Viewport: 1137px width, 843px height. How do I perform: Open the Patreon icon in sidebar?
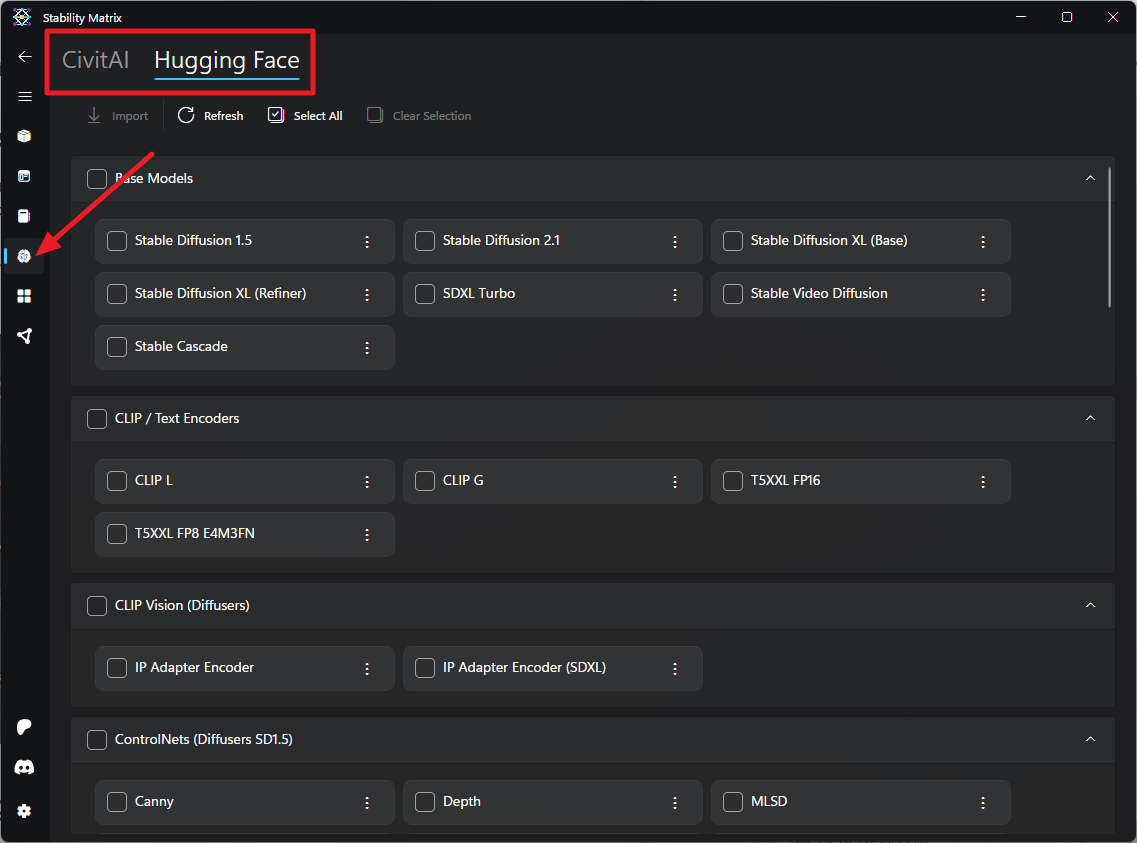coord(24,727)
